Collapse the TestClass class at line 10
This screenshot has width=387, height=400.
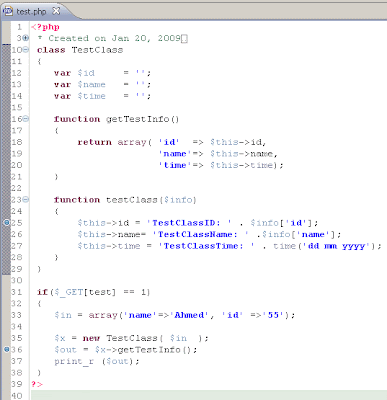coord(26,50)
